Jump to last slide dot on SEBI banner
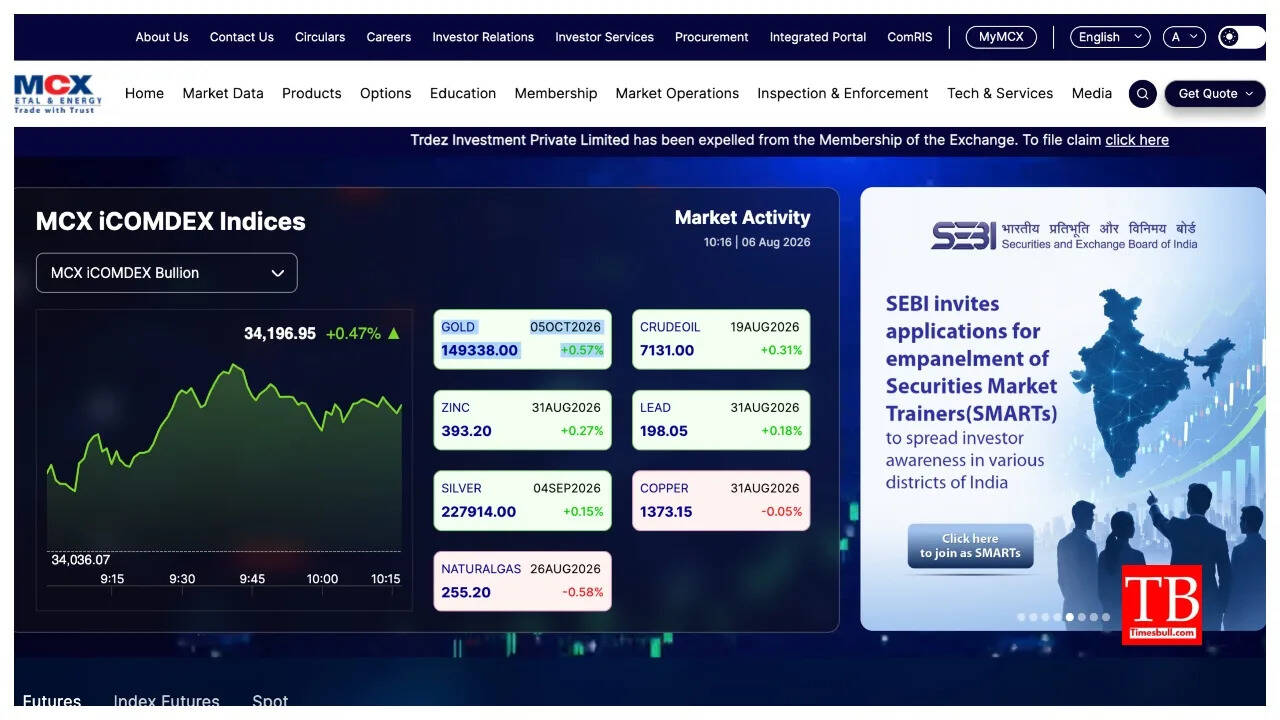Viewport: 1280px width, 720px height. (1106, 617)
